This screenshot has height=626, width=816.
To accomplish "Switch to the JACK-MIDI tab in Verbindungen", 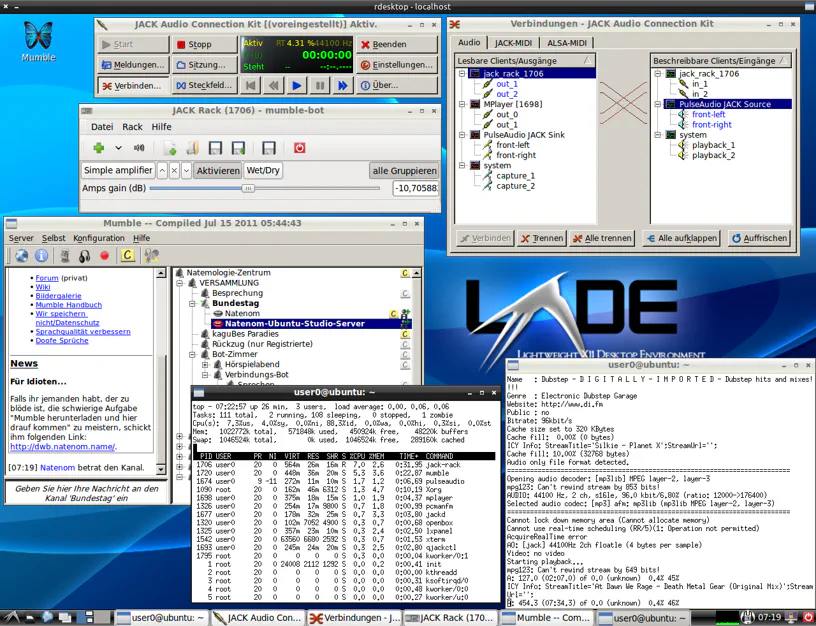I will pyautogui.click(x=513, y=43).
